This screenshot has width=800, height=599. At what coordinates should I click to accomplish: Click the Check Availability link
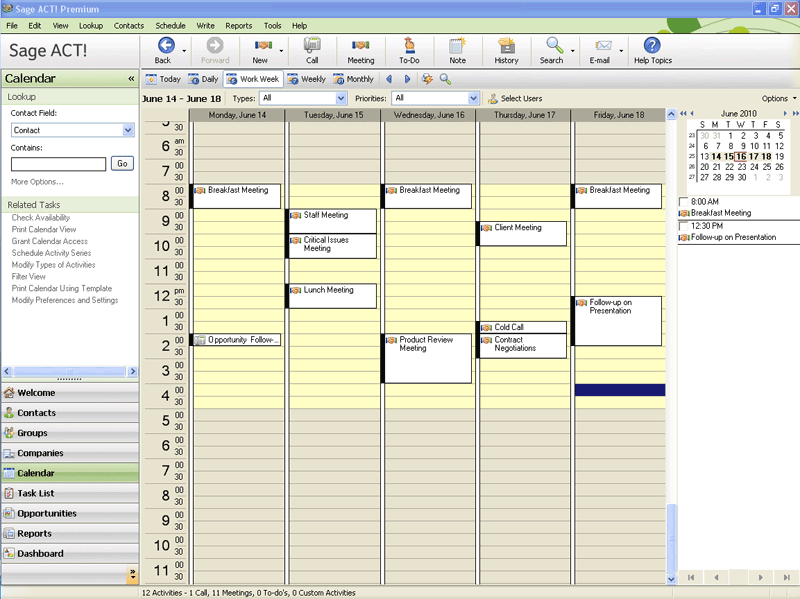point(41,218)
